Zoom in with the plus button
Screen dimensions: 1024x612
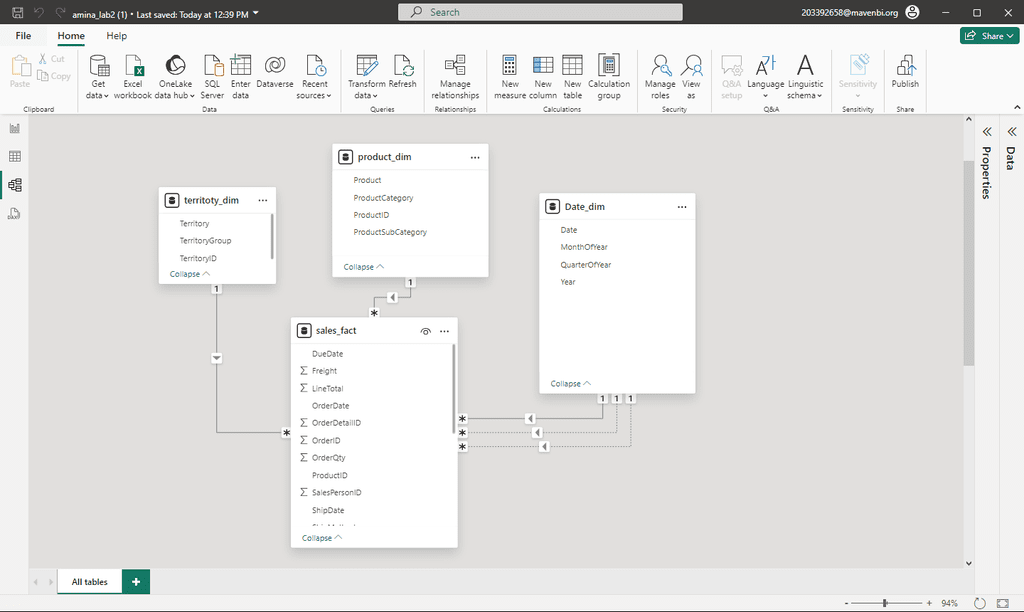pos(929,604)
